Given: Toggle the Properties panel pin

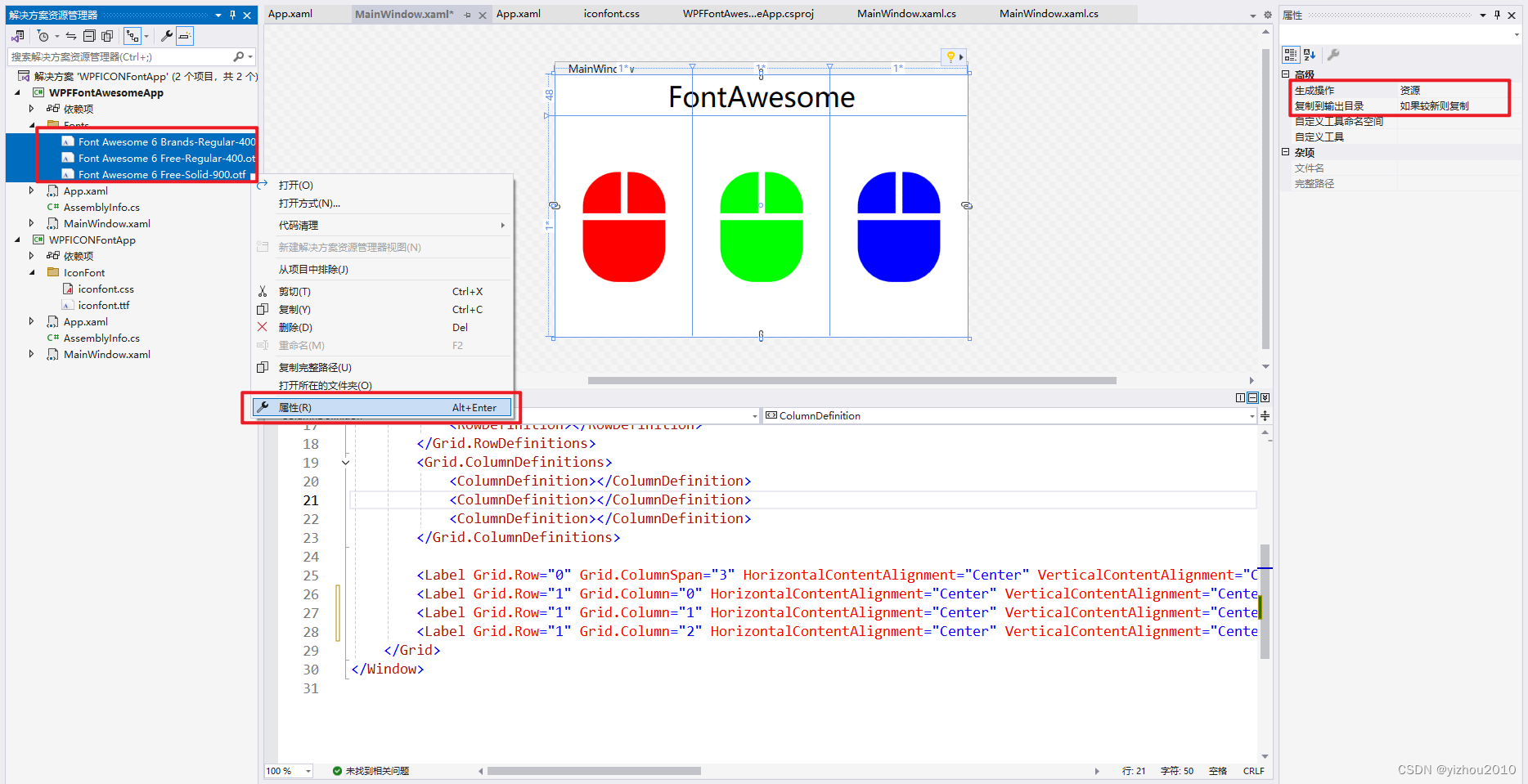Looking at the screenshot, I should coord(1496,14).
